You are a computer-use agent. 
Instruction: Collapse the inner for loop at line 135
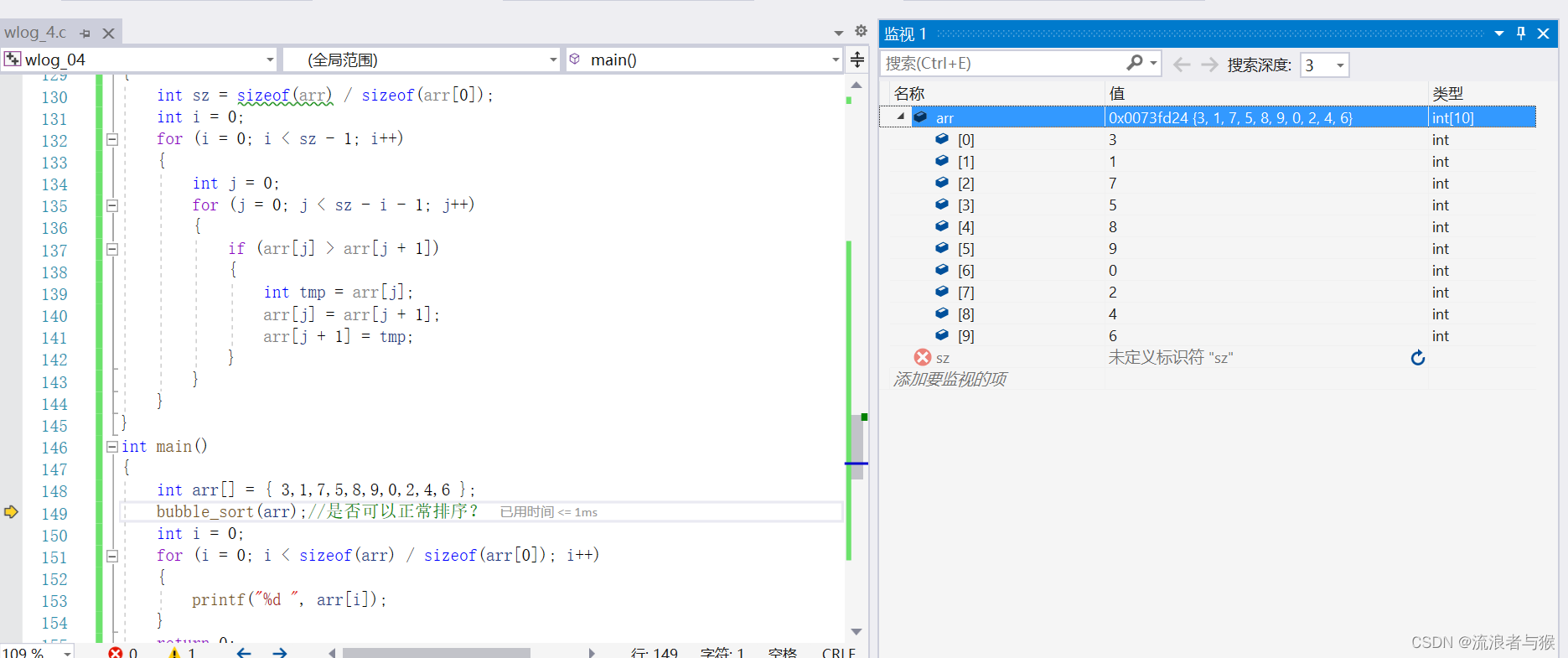coord(112,205)
